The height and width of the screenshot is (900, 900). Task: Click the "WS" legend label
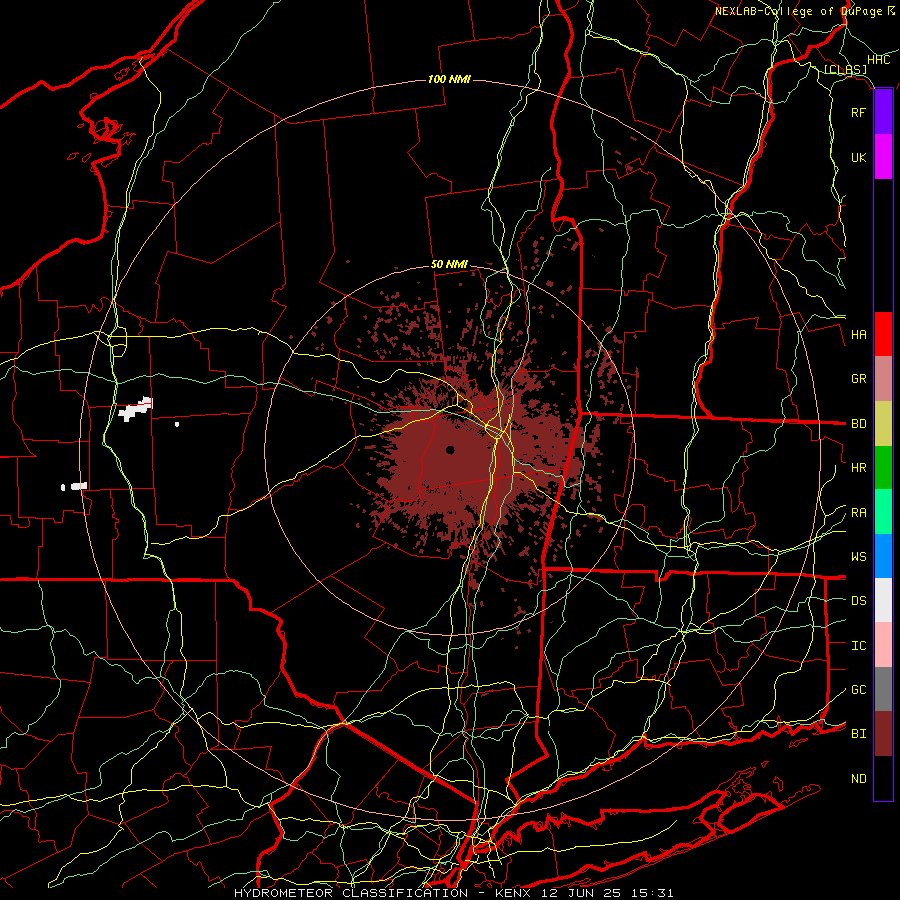point(858,557)
